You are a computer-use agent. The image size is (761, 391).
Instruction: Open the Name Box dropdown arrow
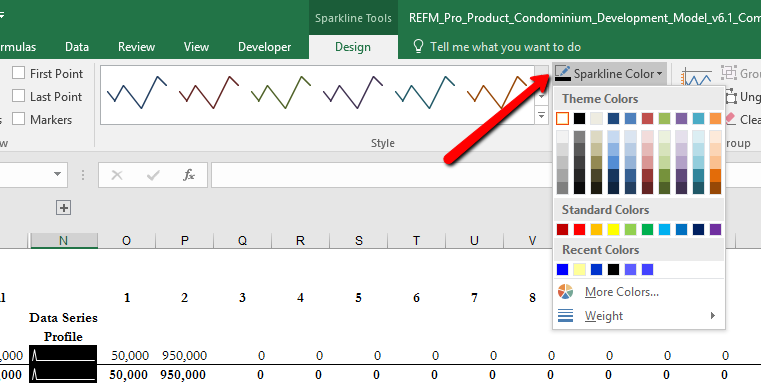57,174
